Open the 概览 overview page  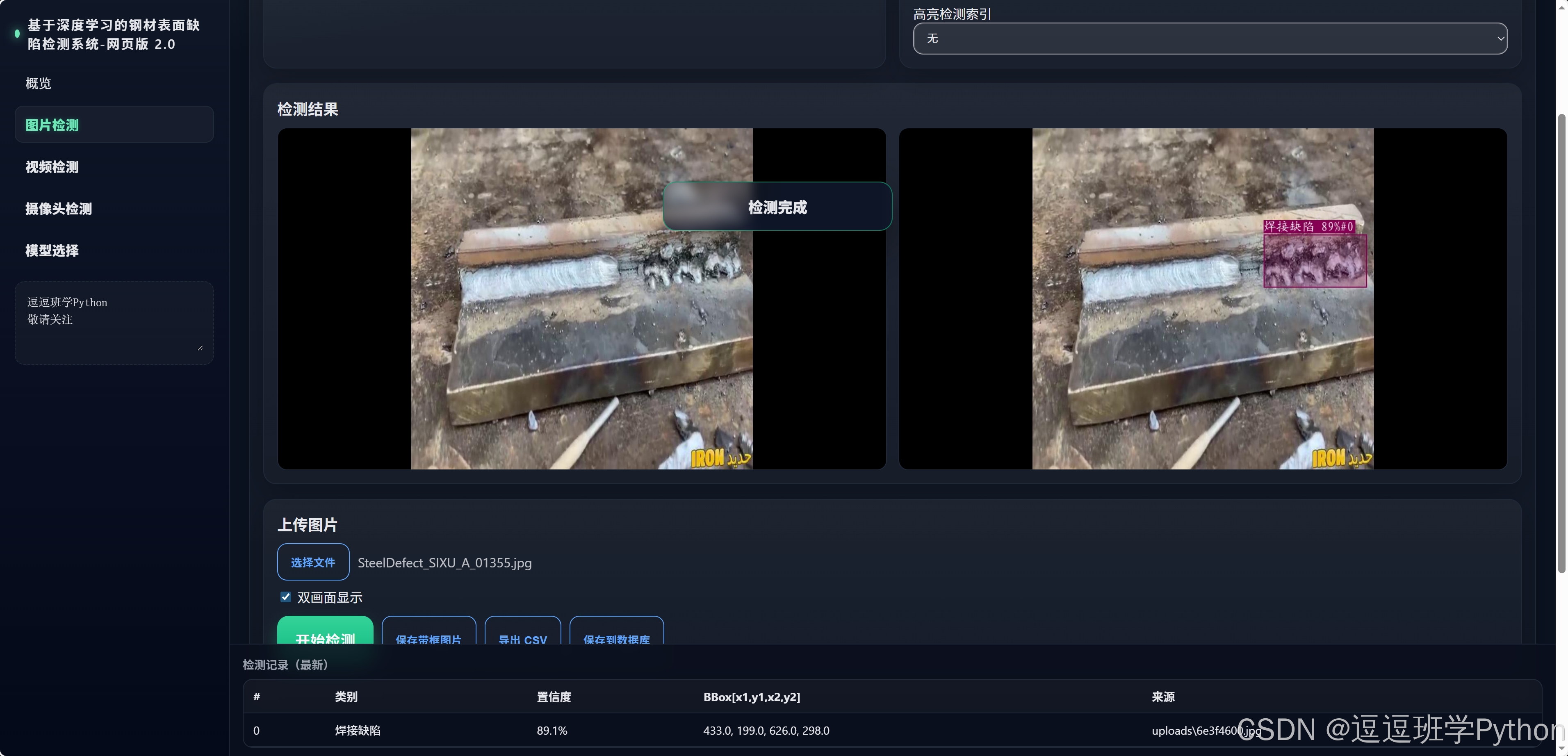39,83
